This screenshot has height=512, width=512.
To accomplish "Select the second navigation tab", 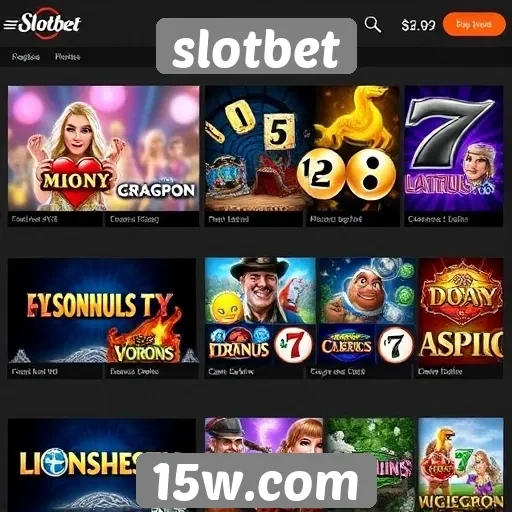I will 68,57.
